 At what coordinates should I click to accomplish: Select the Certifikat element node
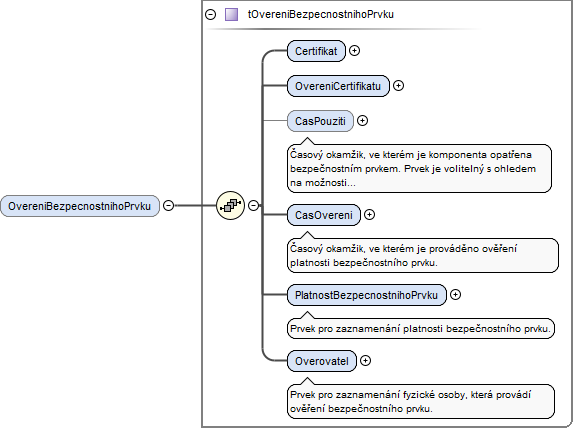(x=316, y=51)
